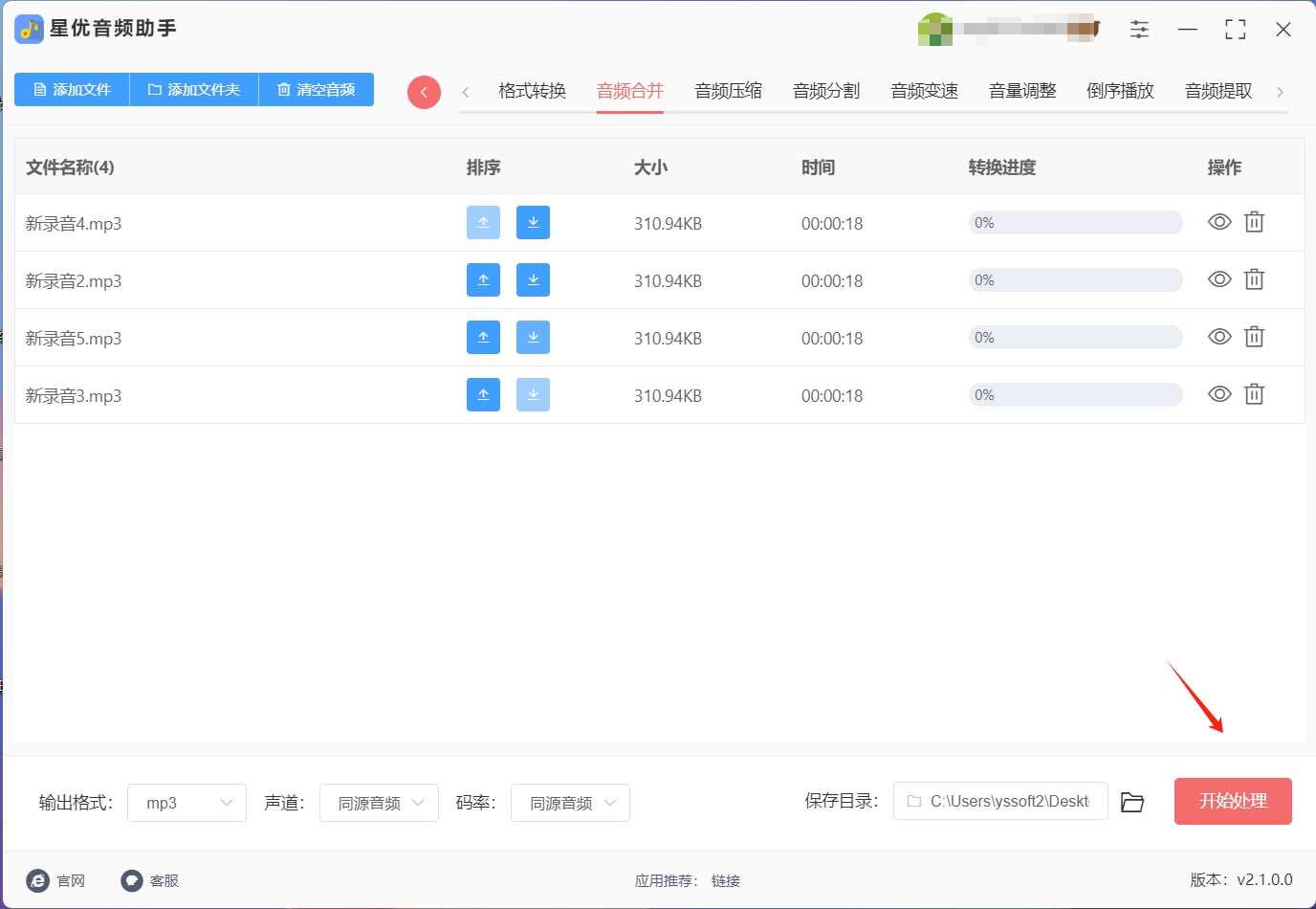1316x909 pixels.
Task: Switch to 音频压缩 tab
Action: tap(729, 91)
